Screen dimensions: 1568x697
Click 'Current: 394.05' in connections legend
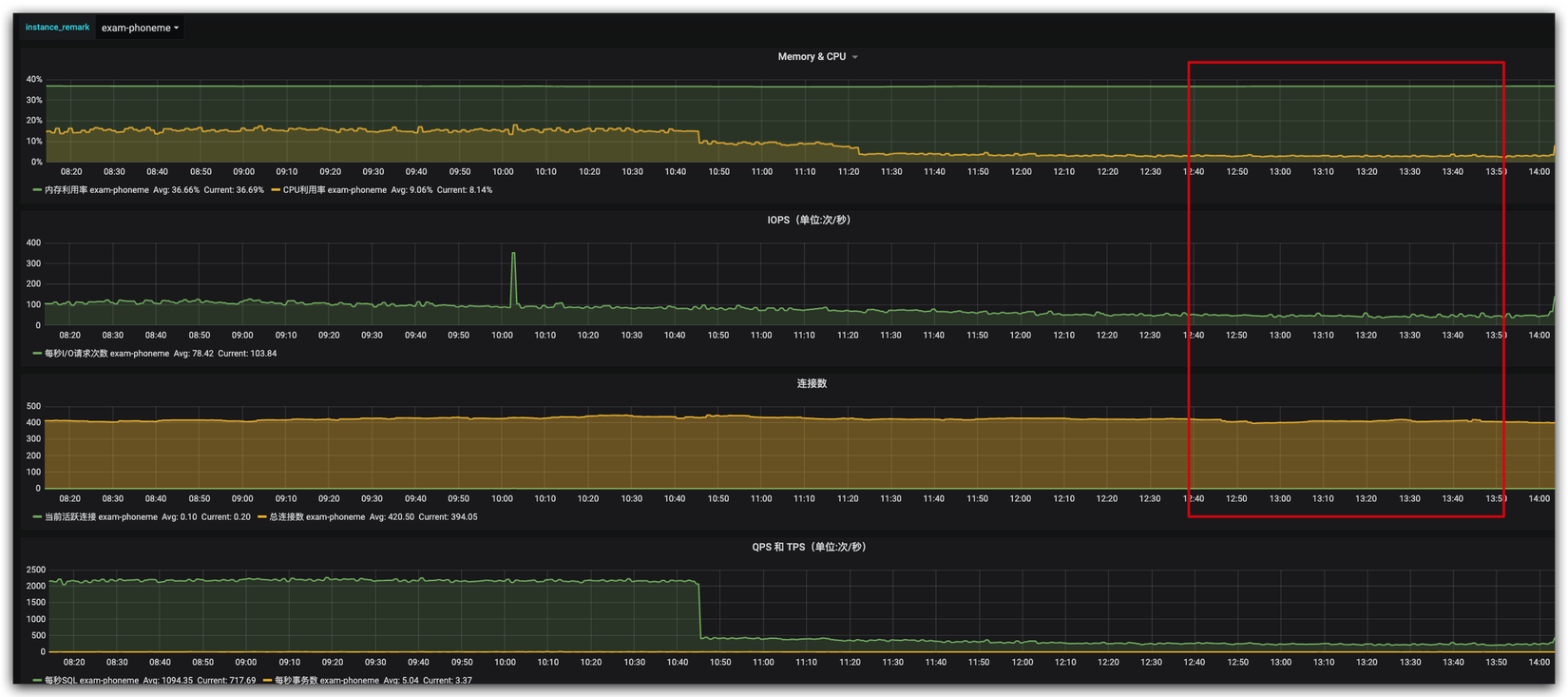448,517
